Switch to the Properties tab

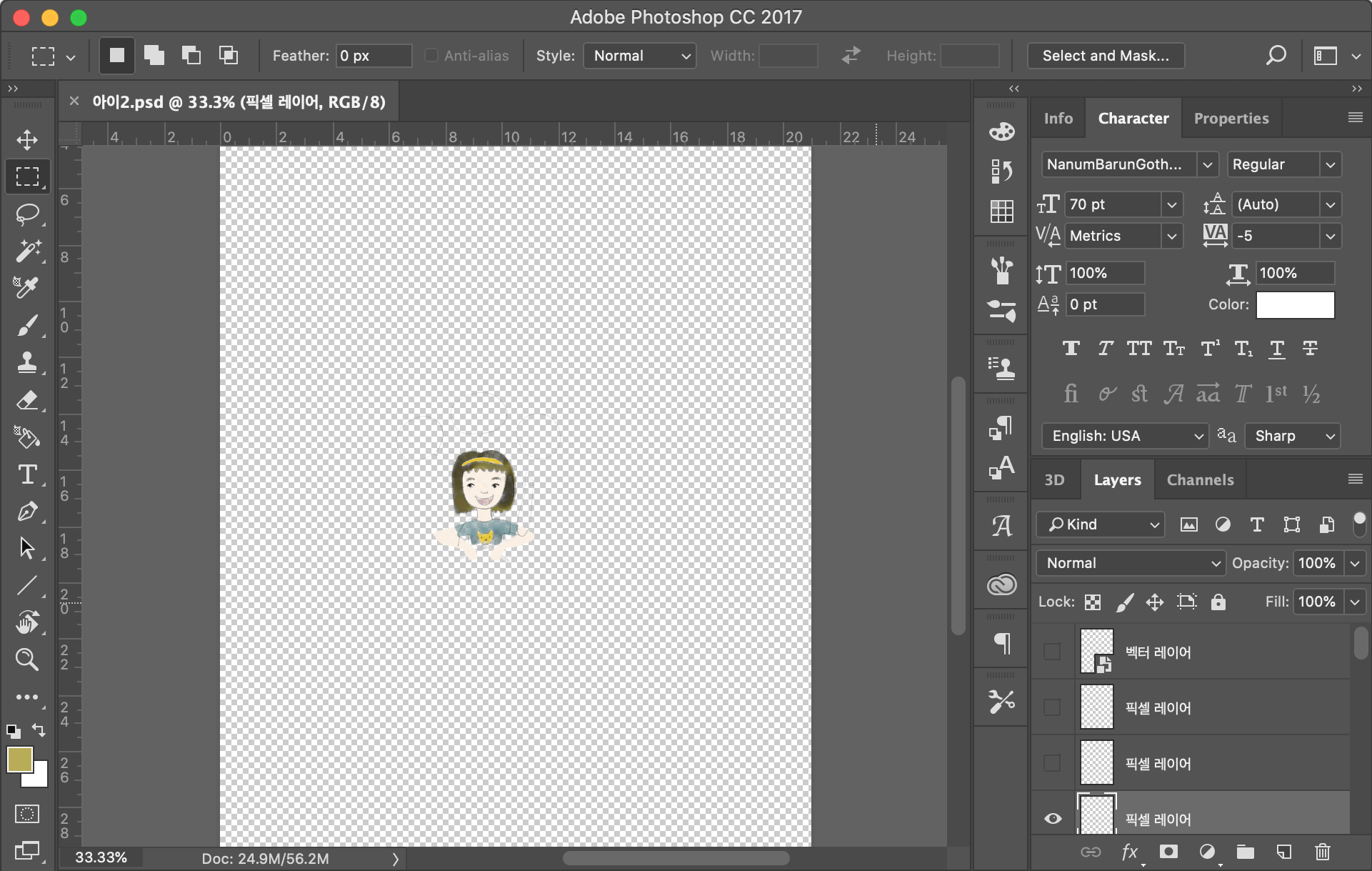tap(1231, 119)
